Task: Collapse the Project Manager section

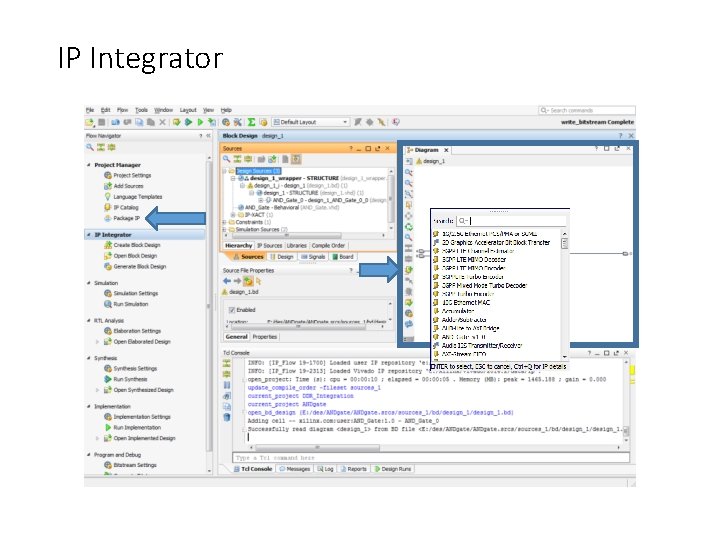Action: tap(89, 165)
